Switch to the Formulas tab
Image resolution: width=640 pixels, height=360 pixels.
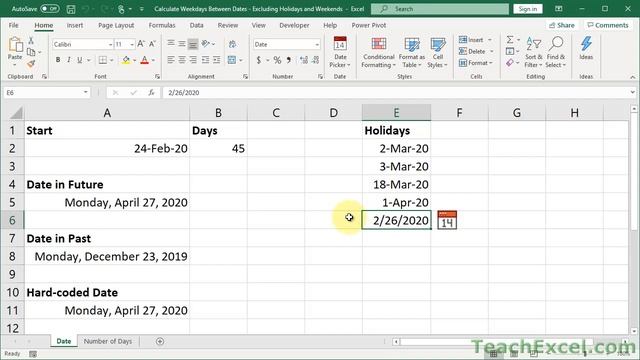[x=162, y=25]
